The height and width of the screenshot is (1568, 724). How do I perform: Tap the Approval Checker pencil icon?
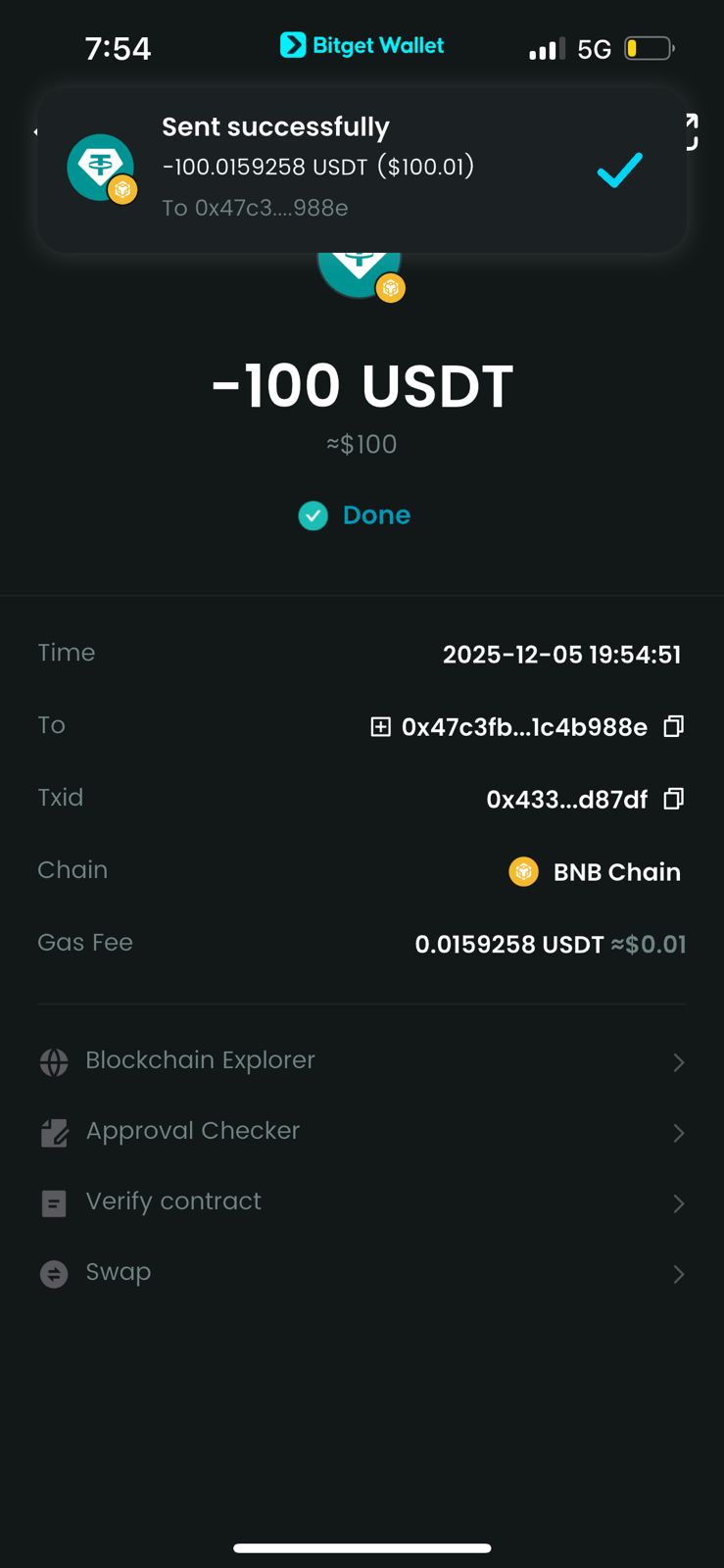[x=54, y=1133]
